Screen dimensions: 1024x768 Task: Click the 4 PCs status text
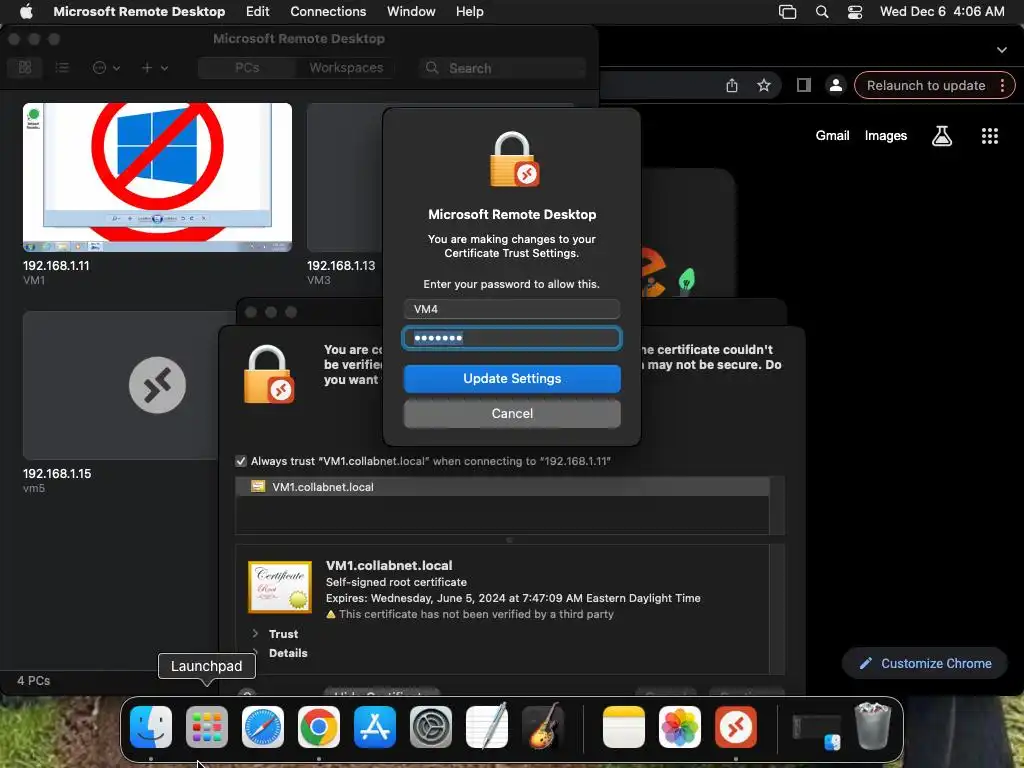pos(33,680)
